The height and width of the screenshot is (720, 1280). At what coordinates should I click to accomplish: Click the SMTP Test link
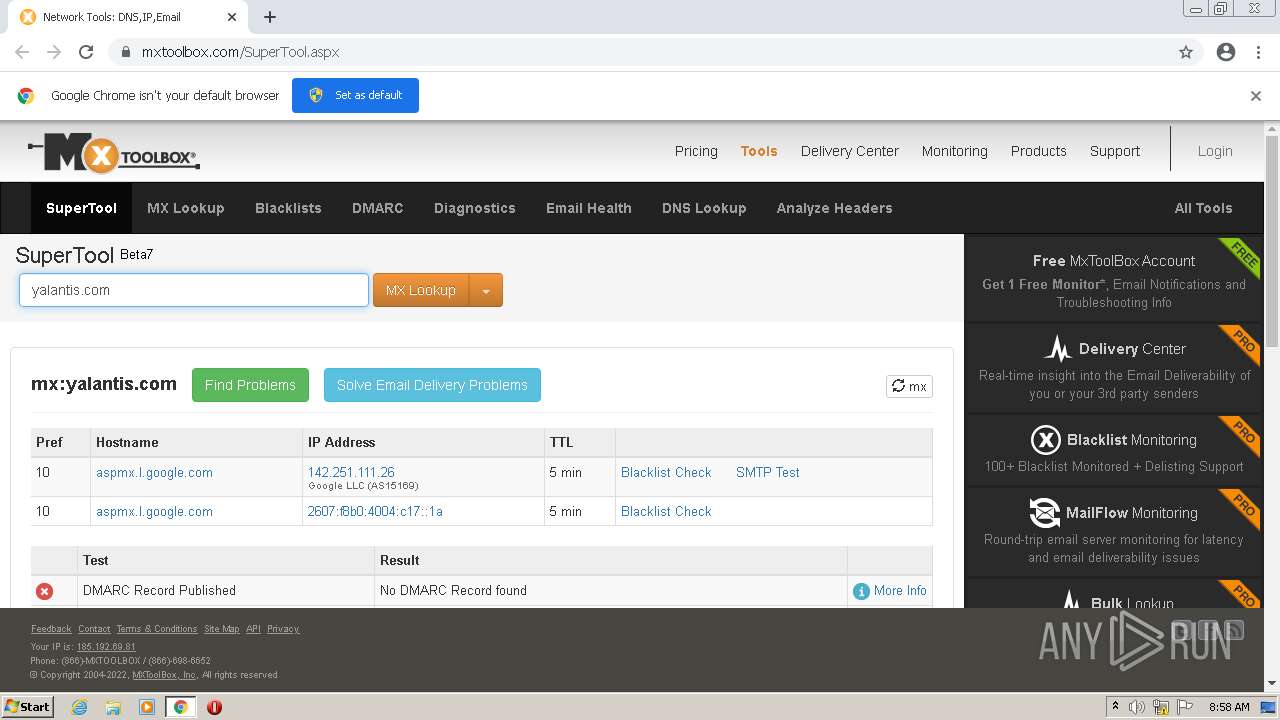[768, 473]
